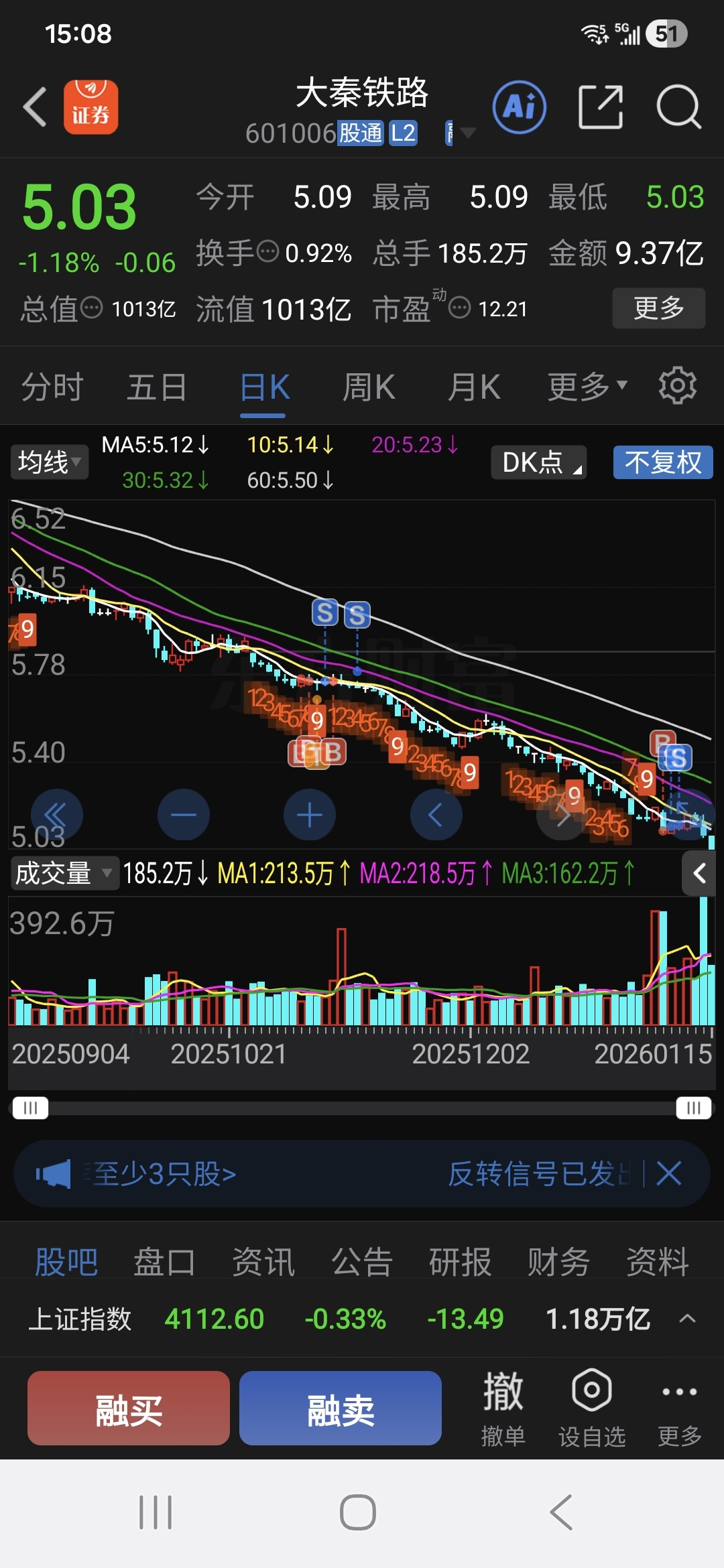
Task: Open the 研报 tab
Action: coord(461,1262)
